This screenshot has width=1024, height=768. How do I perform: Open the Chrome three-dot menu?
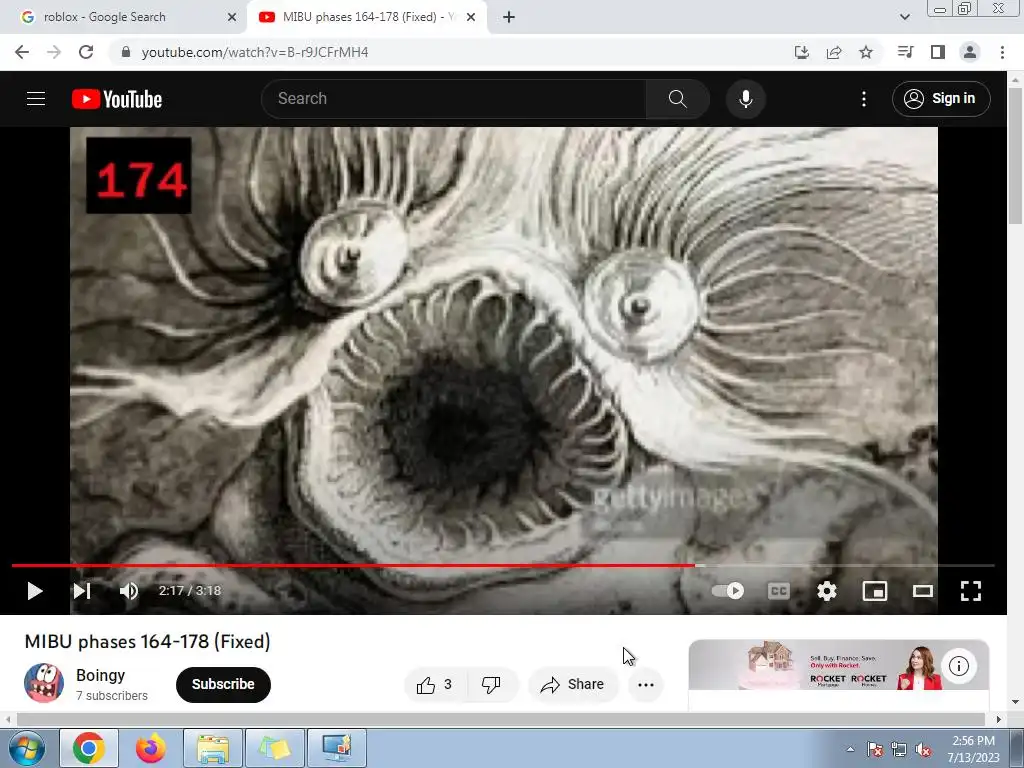[1002, 52]
